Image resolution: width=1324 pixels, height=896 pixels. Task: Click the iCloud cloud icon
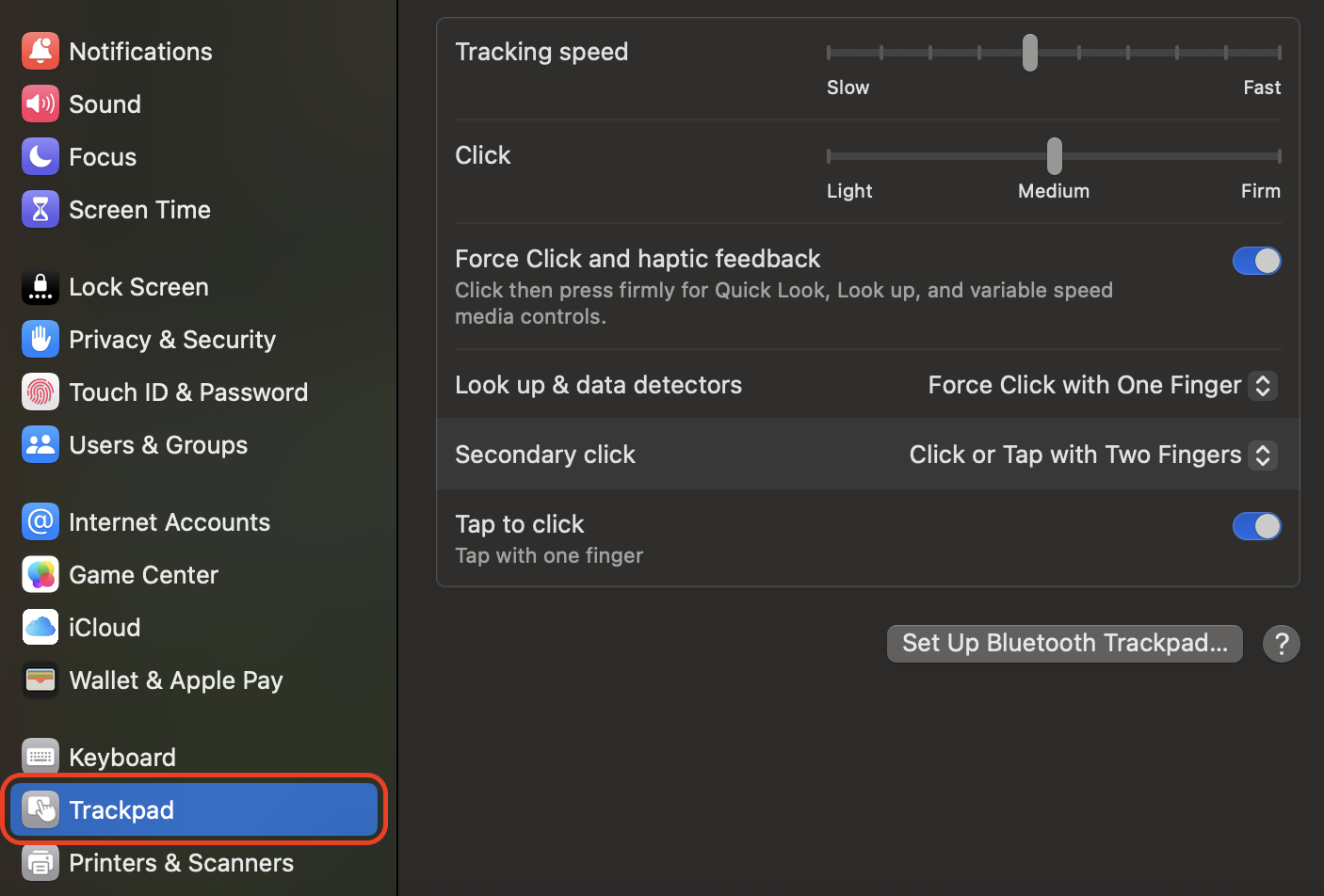40,627
